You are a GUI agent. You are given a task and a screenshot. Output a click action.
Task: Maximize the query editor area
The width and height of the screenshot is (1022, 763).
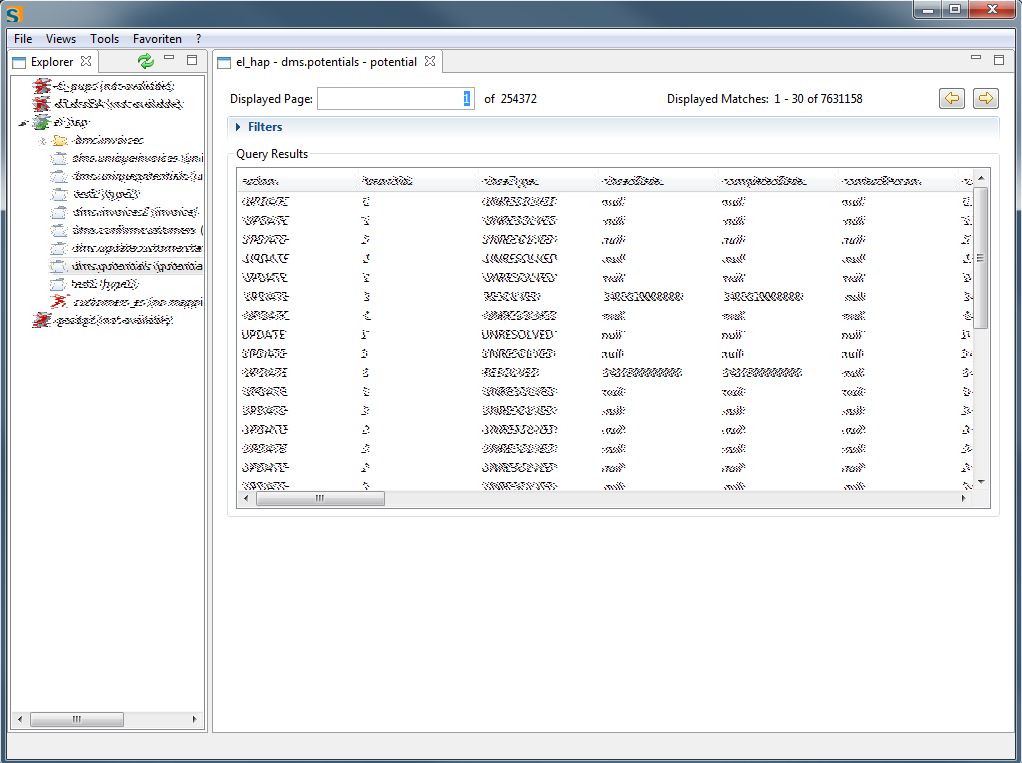pyautogui.click(x=999, y=59)
